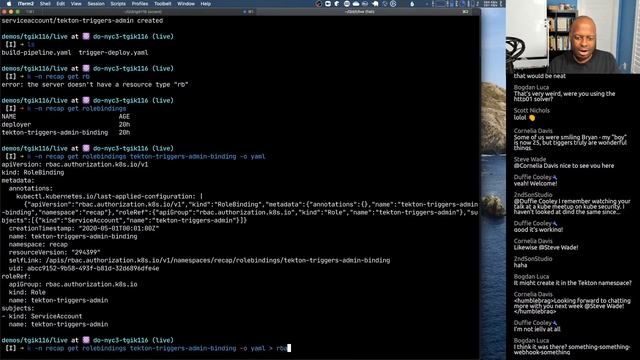
Task: Click the 'selfLink' path line
Action: (x=199, y=260)
